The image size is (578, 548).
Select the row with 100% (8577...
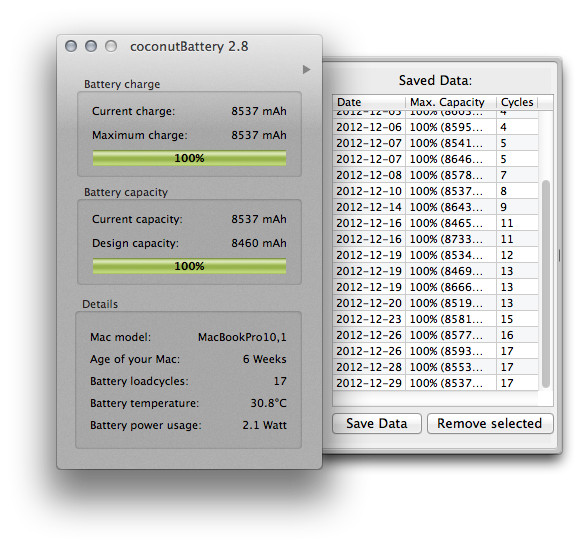(435, 335)
